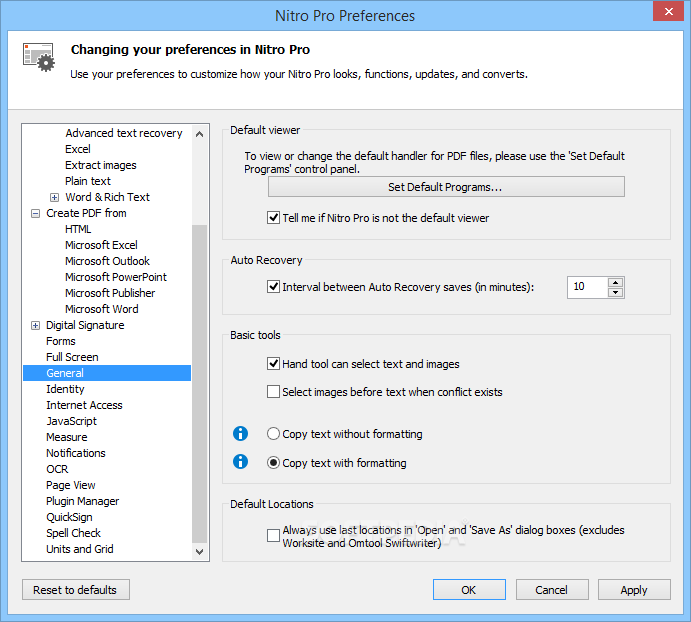Open Internet Access preferences
This screenshot has height=622, width=691.
tap(84, 405)
